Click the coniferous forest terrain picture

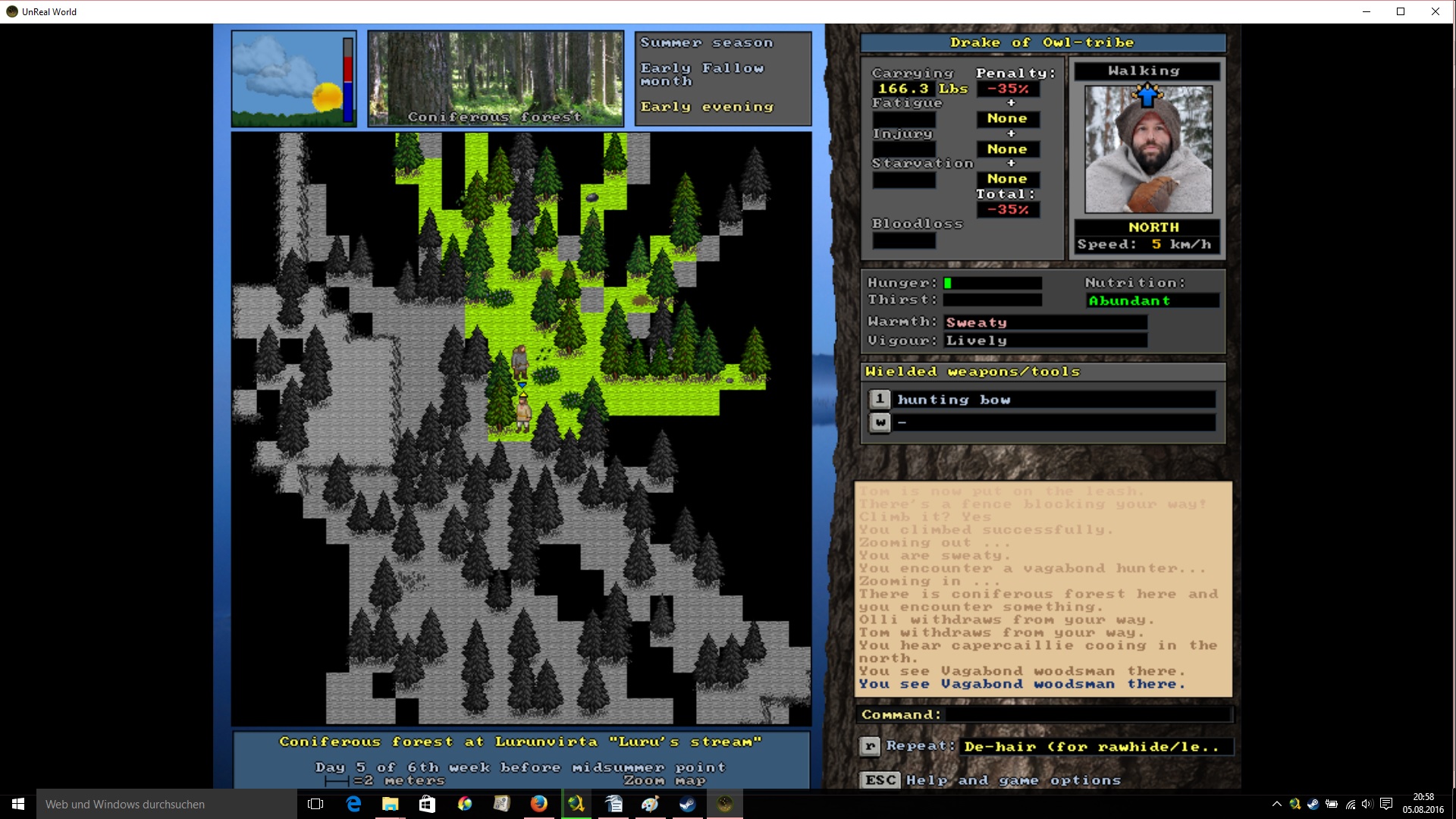point(496,78)
